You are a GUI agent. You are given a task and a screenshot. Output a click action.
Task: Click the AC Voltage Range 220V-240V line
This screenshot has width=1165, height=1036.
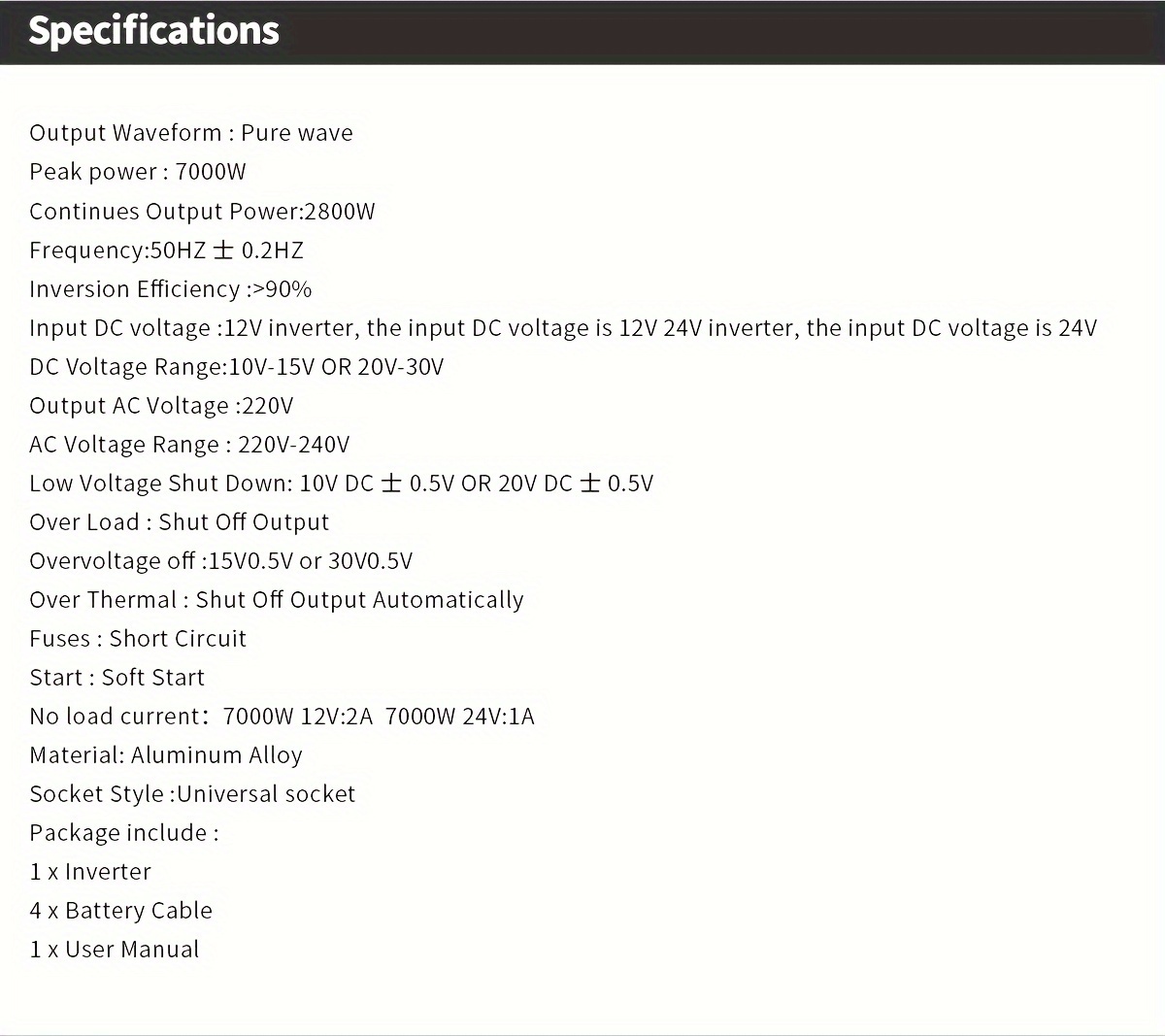click(x=189, y=445)
